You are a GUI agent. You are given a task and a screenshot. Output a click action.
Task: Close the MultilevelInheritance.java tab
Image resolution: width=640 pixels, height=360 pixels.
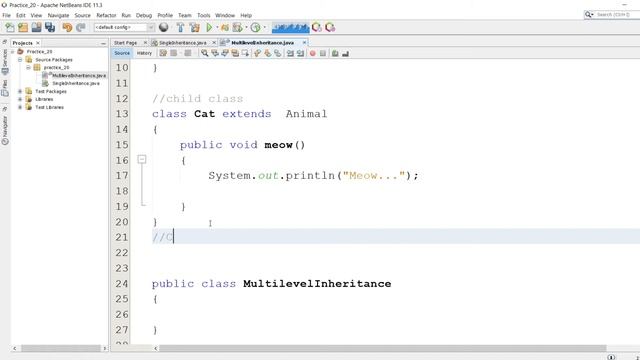(x=304, y=42)
